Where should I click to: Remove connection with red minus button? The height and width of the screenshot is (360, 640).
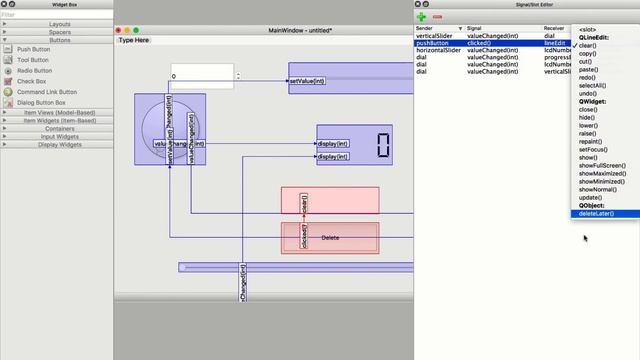click(x=437, y=17)
